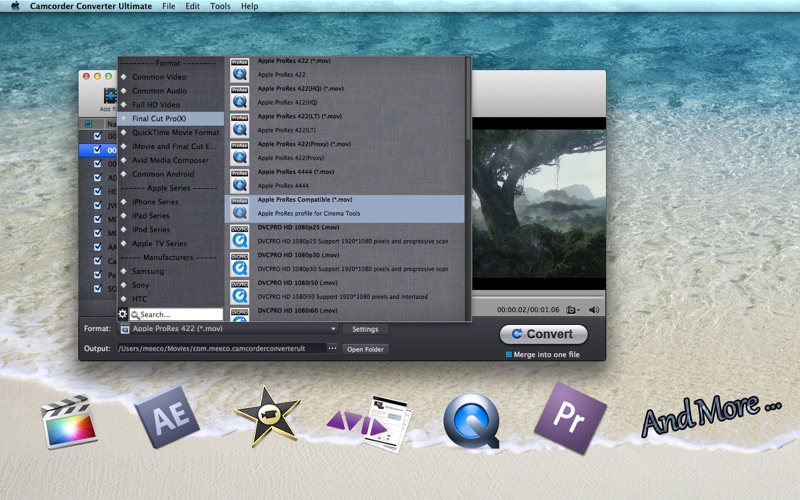Open the Format dropdown showing Apple ProRes 422

point(229,329)
